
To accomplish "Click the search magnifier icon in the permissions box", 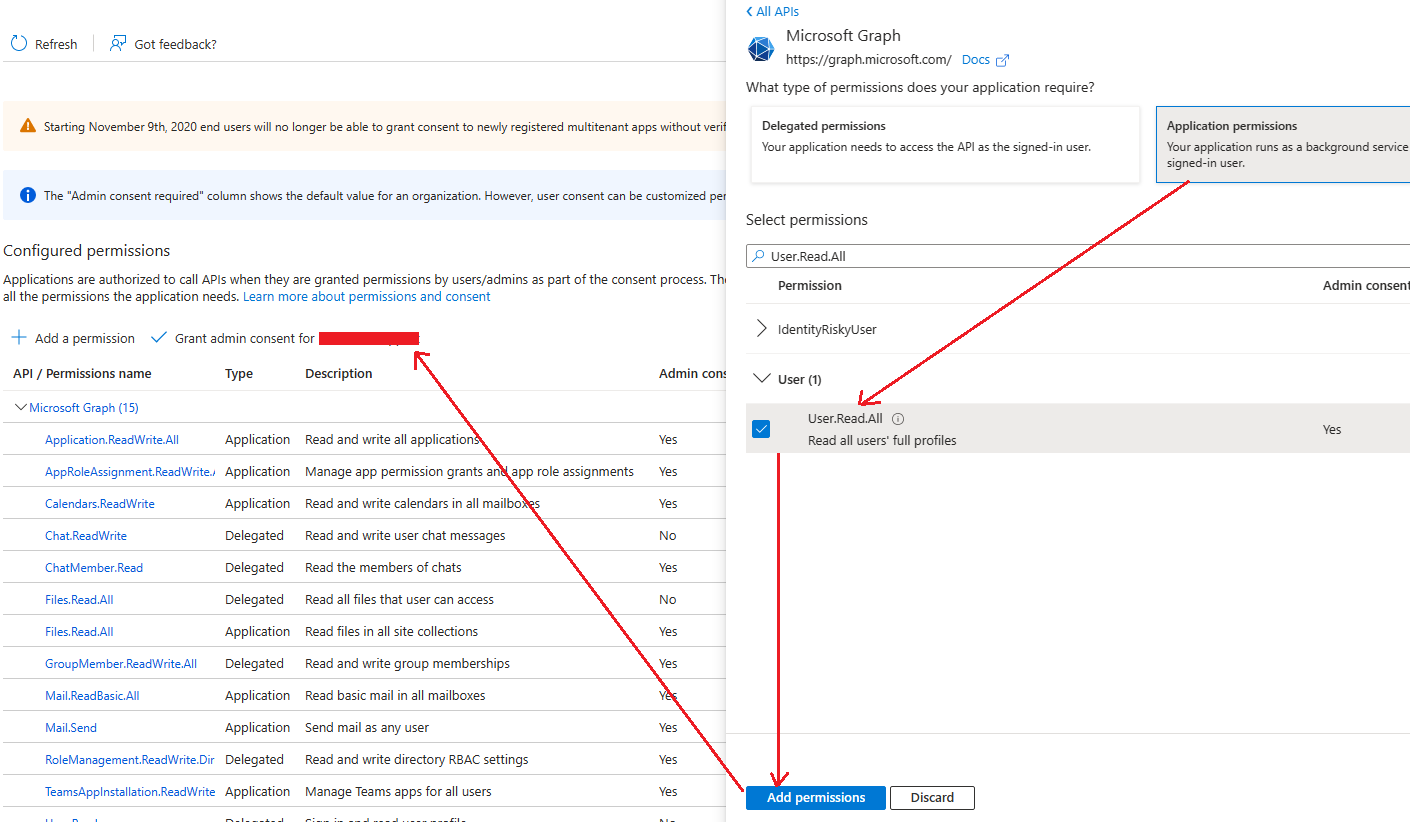I will click(759, 256).
